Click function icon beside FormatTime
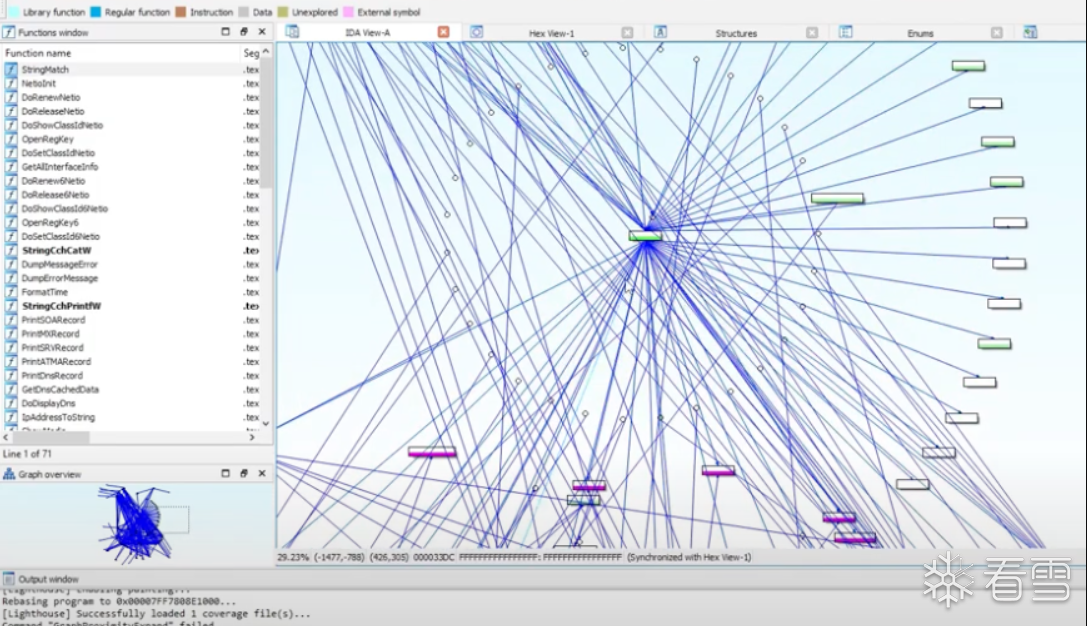 click(11, 292)
